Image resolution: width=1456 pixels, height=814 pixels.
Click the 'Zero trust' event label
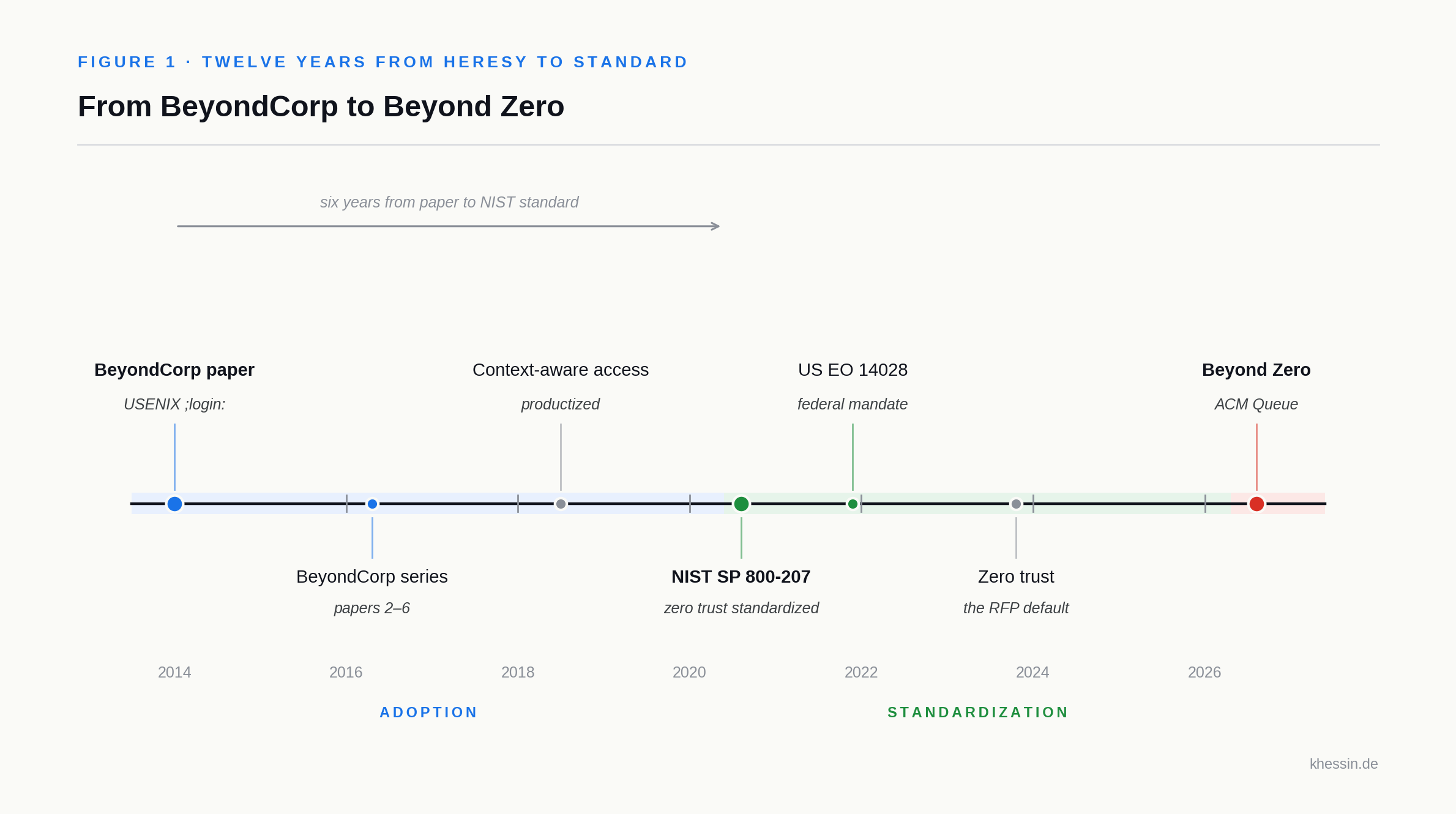coord(1016,577)
